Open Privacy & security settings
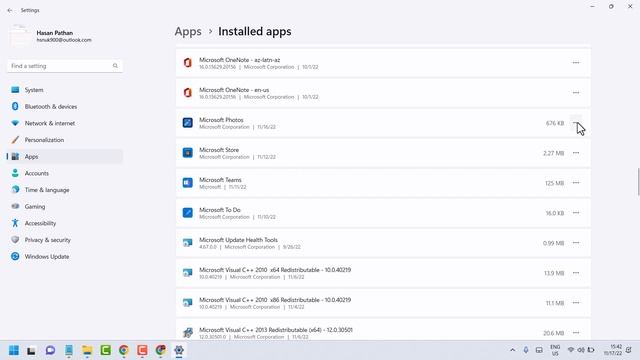 coord(64,240)
